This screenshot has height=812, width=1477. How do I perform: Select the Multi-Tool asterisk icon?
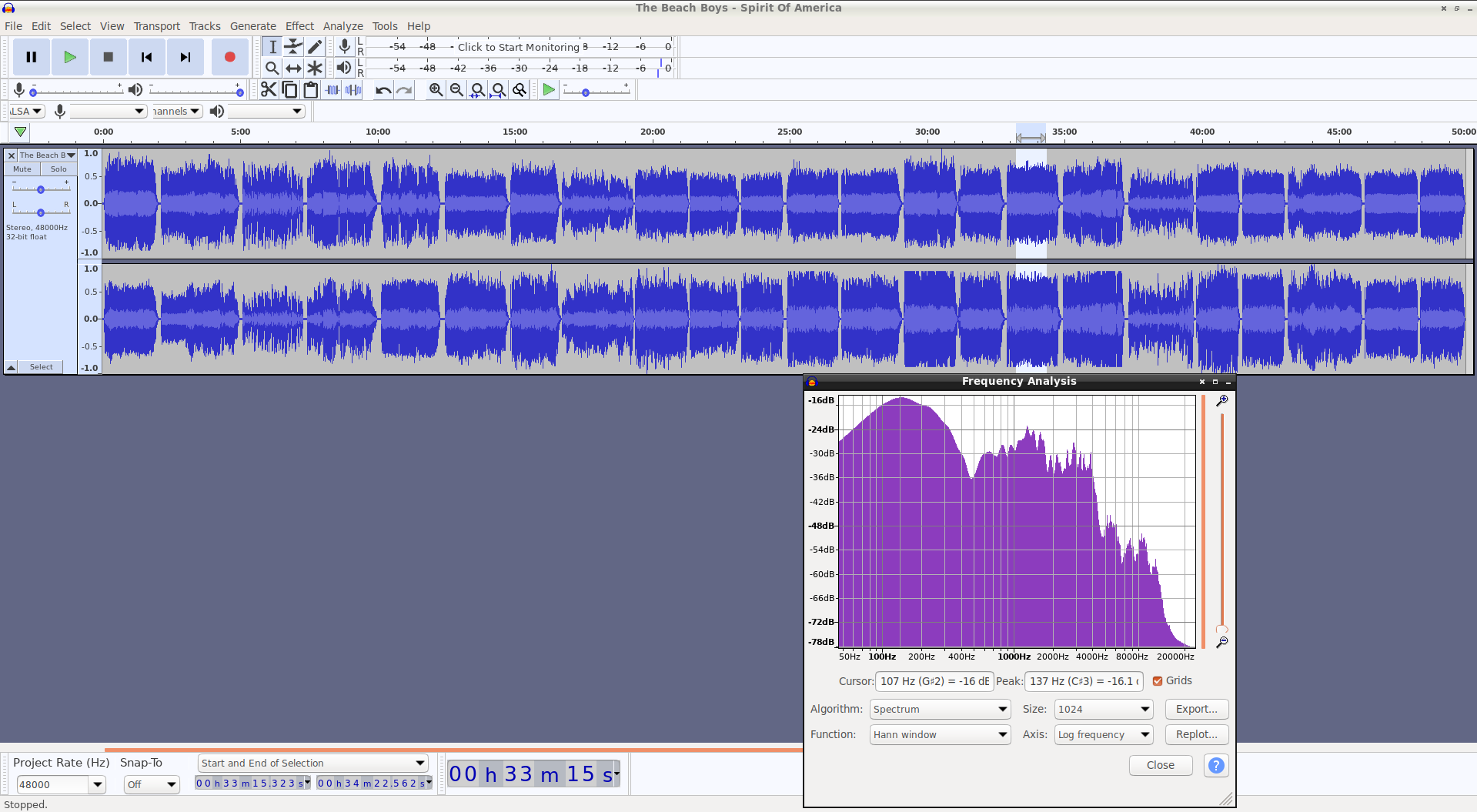(315, 68)
